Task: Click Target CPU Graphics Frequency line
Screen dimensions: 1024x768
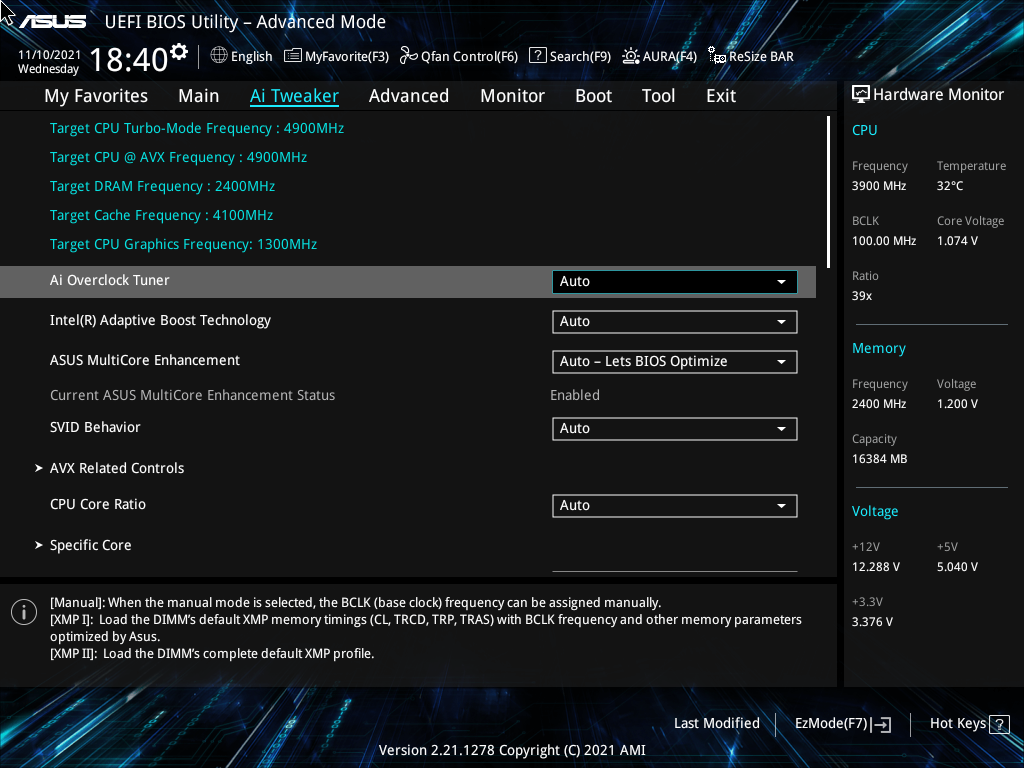Action: (x=184, y=244)
